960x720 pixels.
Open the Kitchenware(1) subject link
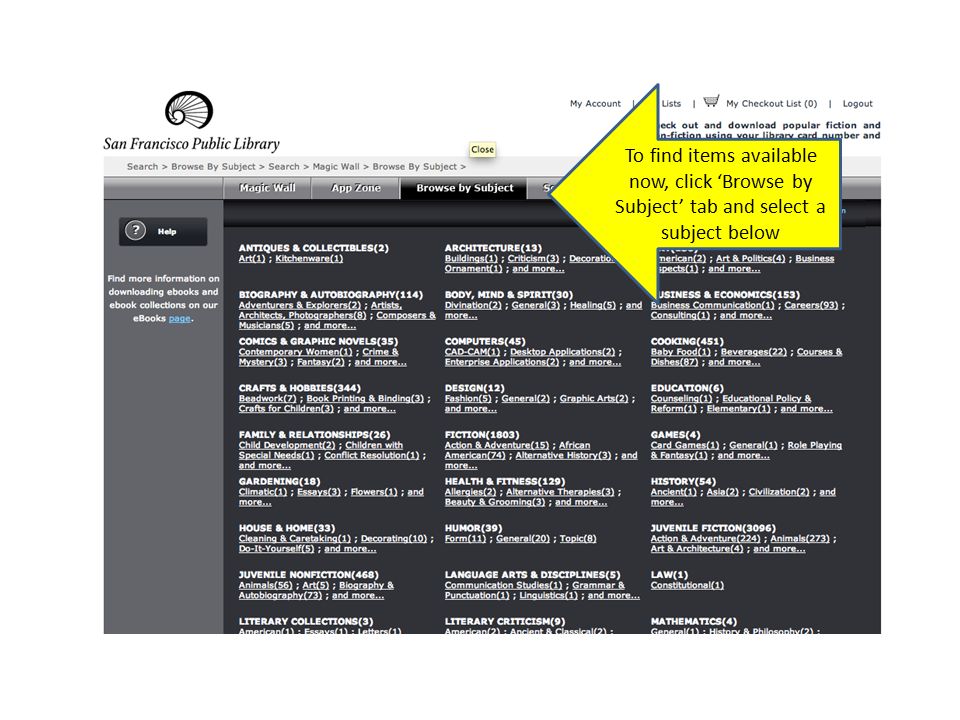point(309,258)
